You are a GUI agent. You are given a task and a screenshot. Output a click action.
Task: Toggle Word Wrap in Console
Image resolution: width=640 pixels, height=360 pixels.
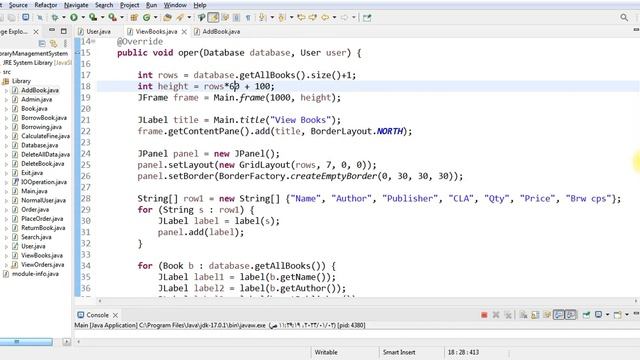click(547, 315)
